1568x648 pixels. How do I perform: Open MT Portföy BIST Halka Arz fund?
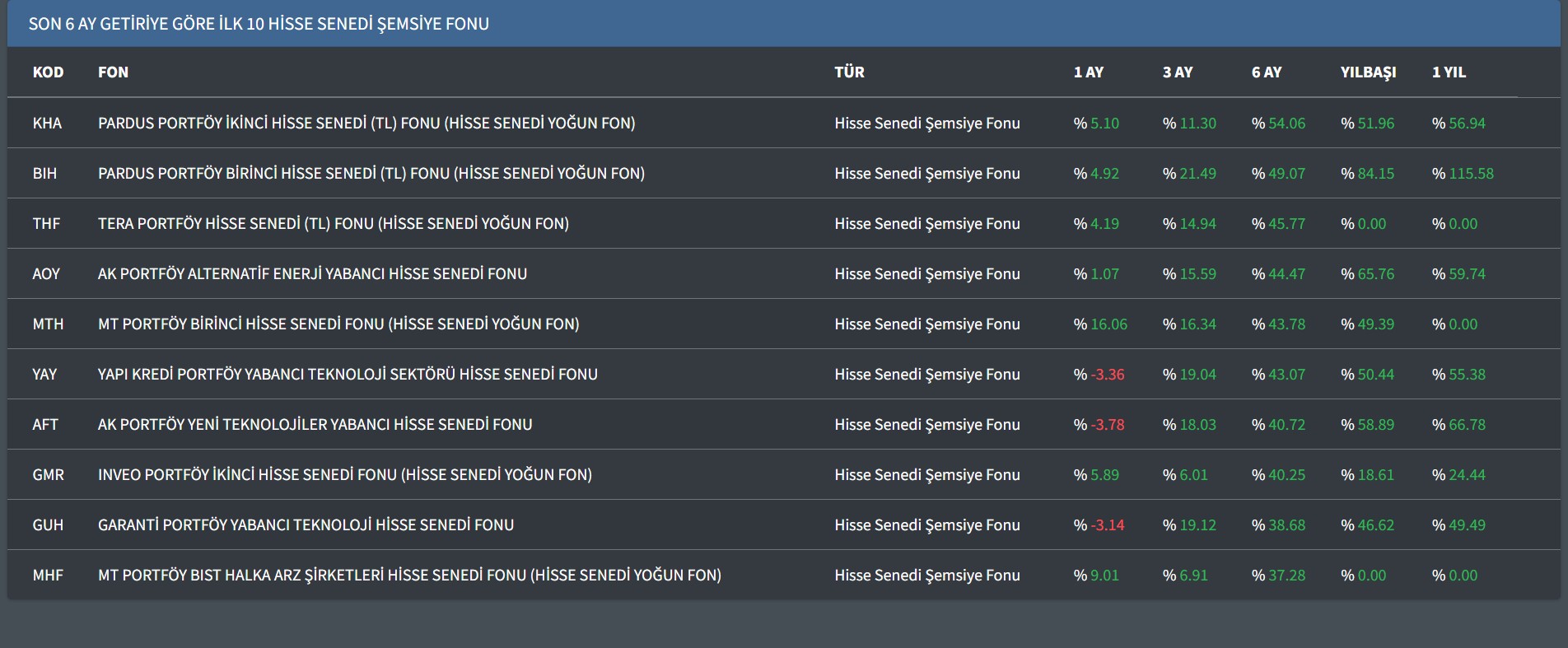tap(409, 576)
